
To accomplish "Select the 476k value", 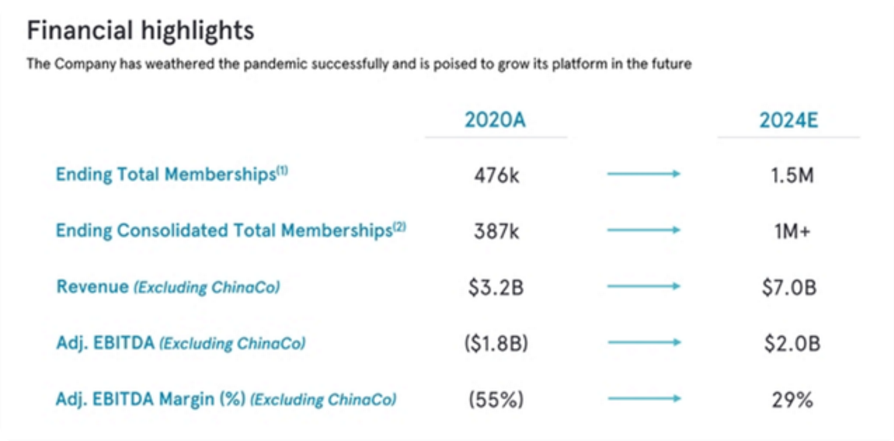I will 496,175.
